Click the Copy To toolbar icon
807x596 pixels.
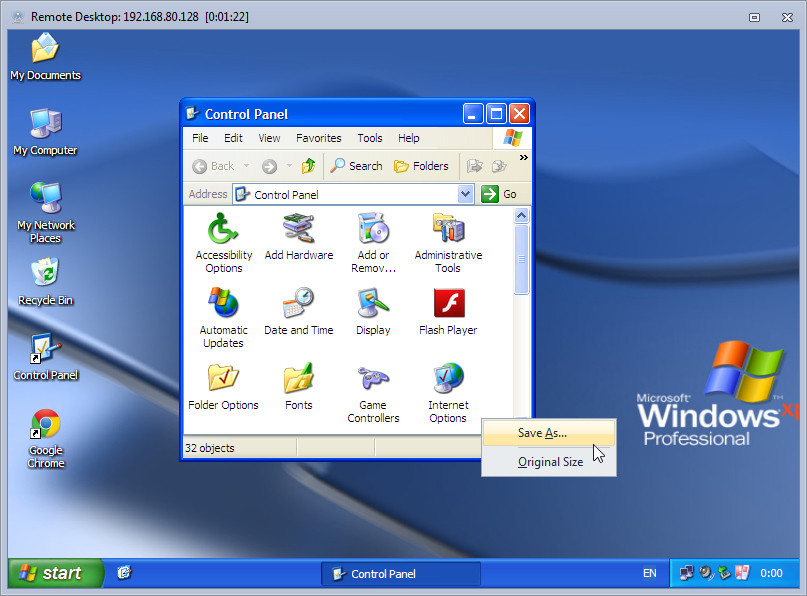(x=499, y=166)
